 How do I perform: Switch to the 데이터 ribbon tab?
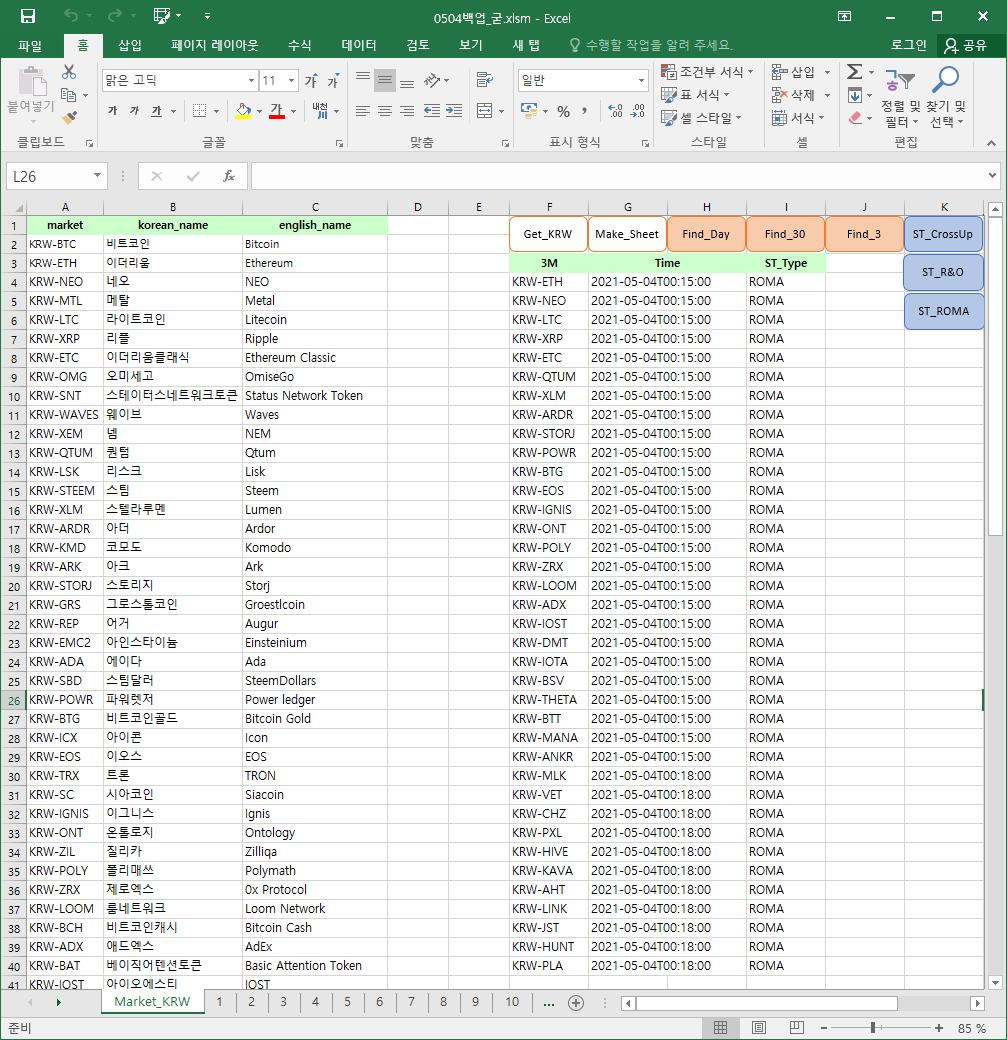tap(359, 45)
